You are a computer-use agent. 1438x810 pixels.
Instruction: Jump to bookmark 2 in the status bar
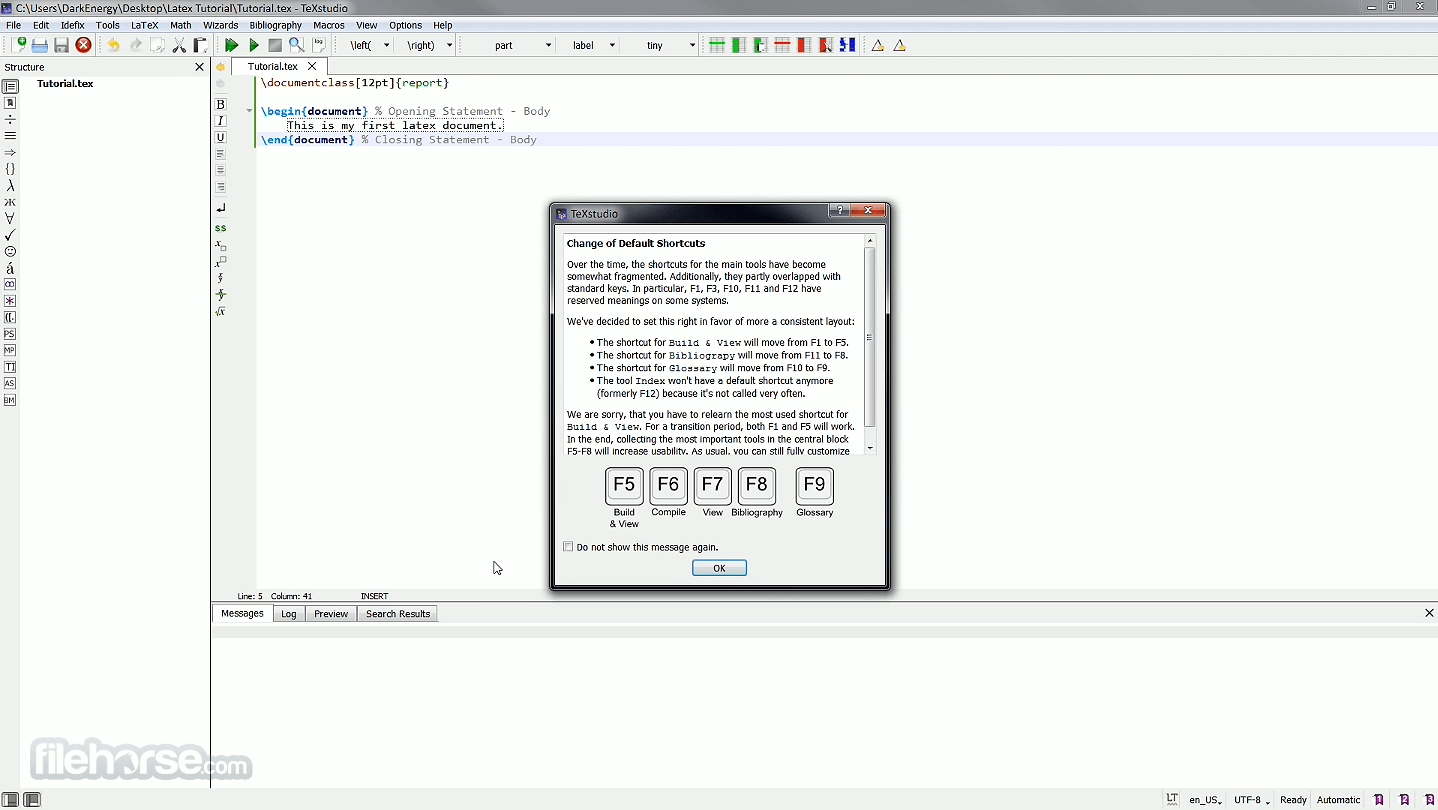pos(1404,799)
